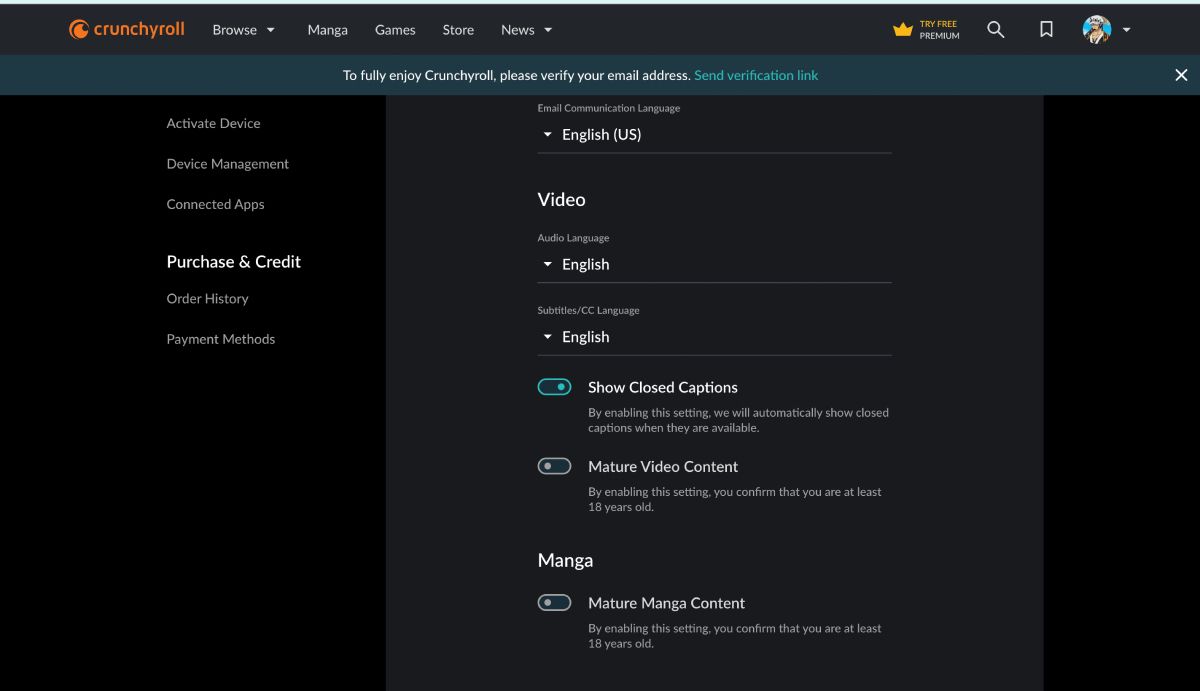Open Device Management in the sidebar

point(227,164)
